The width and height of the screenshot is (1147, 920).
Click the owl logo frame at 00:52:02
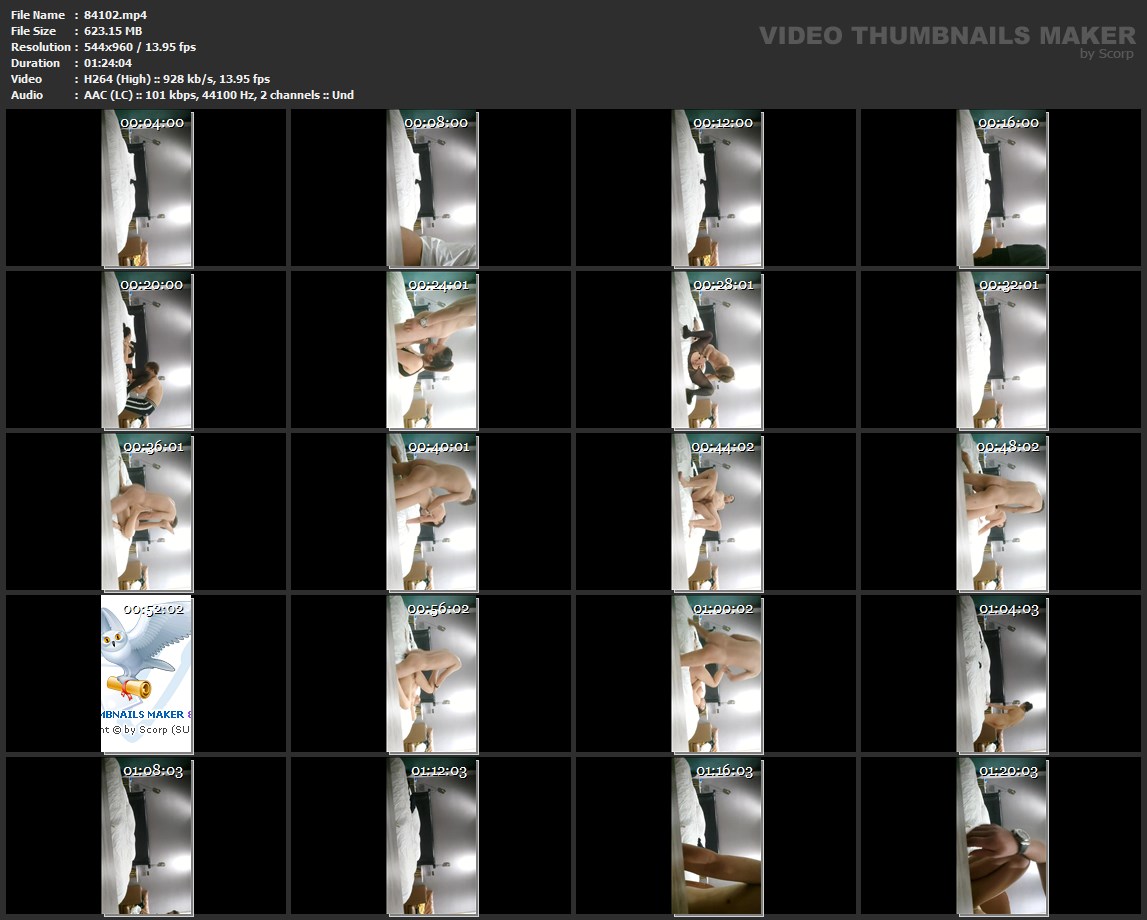147,674
